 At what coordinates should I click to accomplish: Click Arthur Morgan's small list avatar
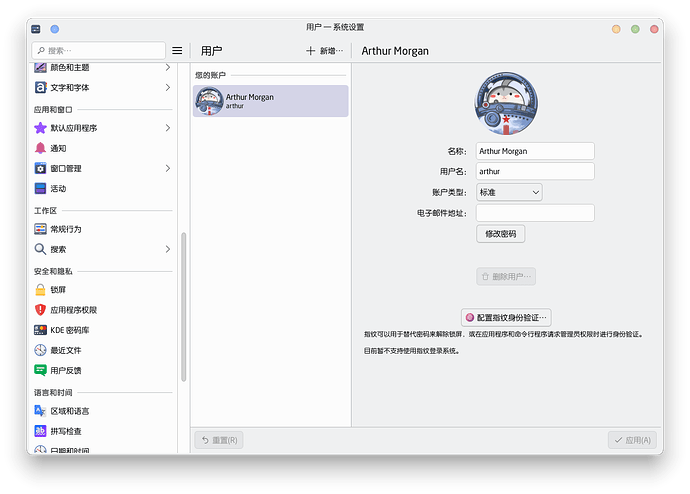click(209, 101)
